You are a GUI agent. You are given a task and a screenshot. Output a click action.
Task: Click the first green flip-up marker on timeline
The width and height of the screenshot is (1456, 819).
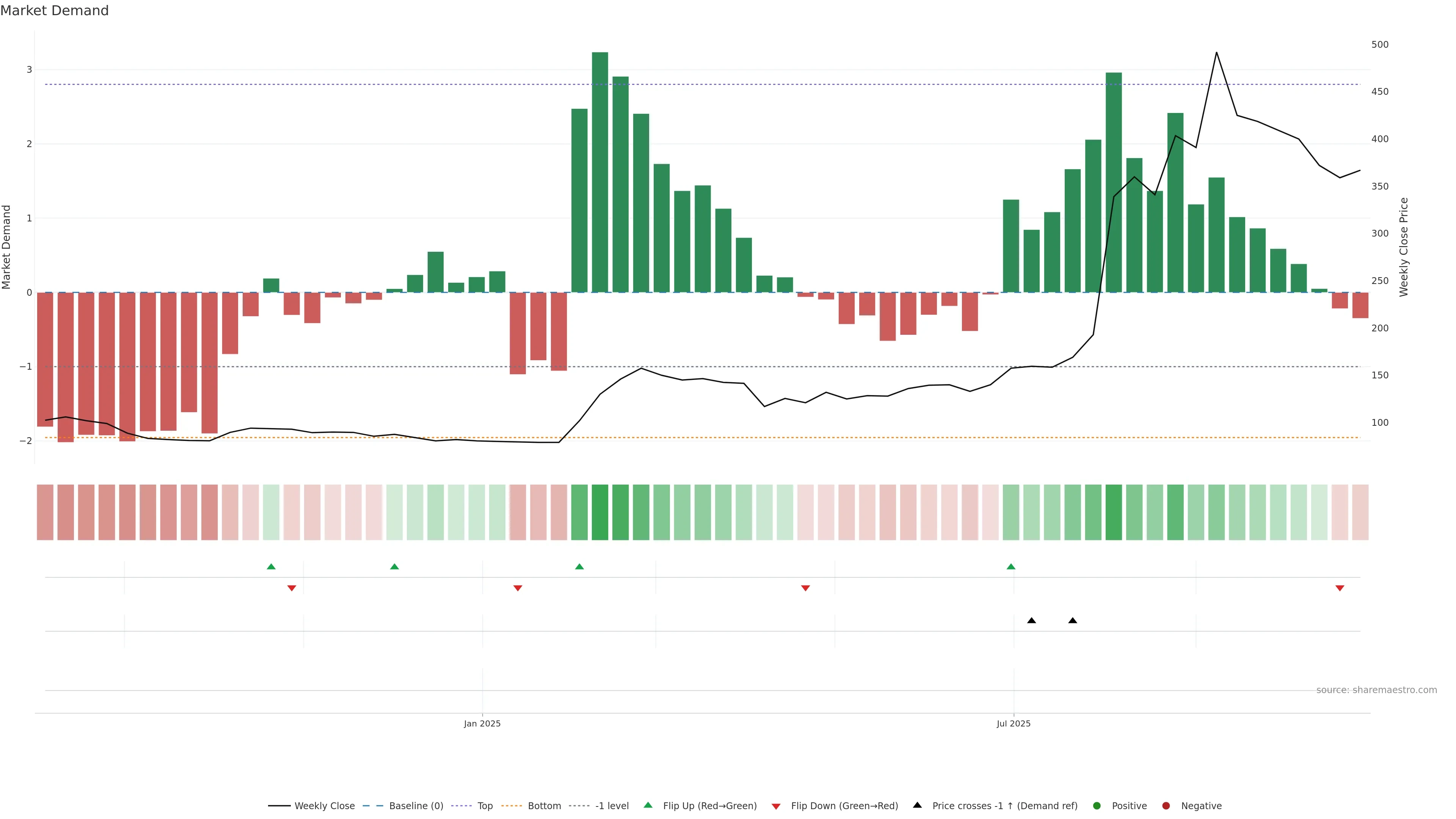click(271, 566)
